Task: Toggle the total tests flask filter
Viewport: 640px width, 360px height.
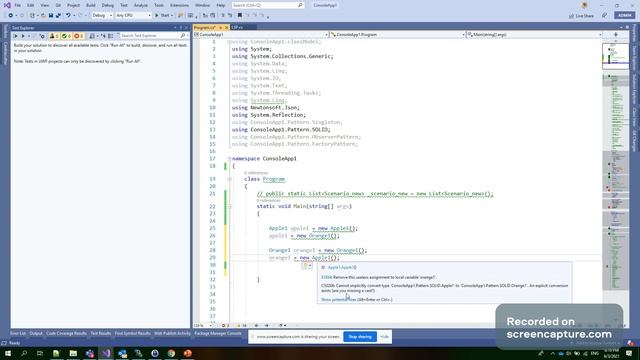Action: pyautogui.click(x=54, y=36)
